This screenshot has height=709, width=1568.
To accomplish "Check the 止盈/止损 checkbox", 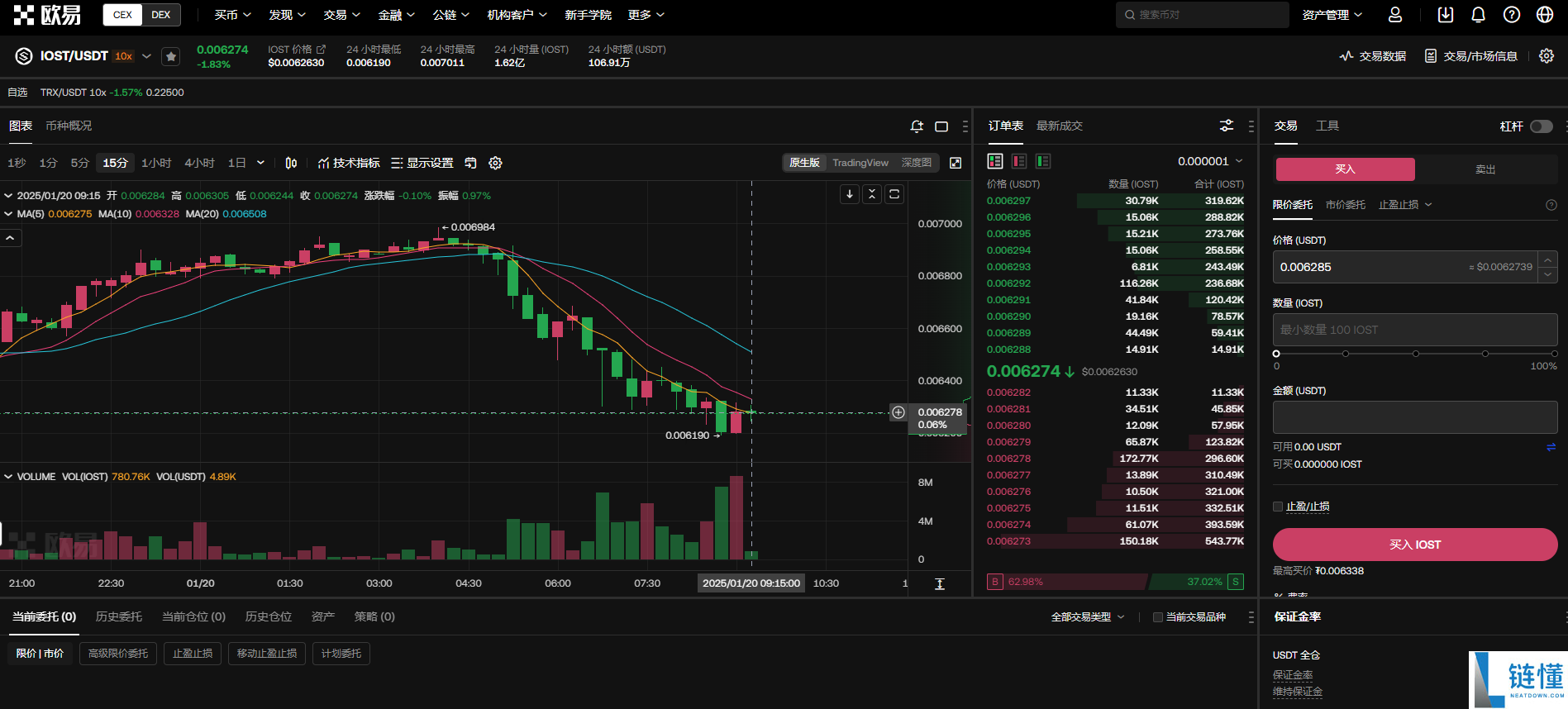I will (x=1278, y=507).
